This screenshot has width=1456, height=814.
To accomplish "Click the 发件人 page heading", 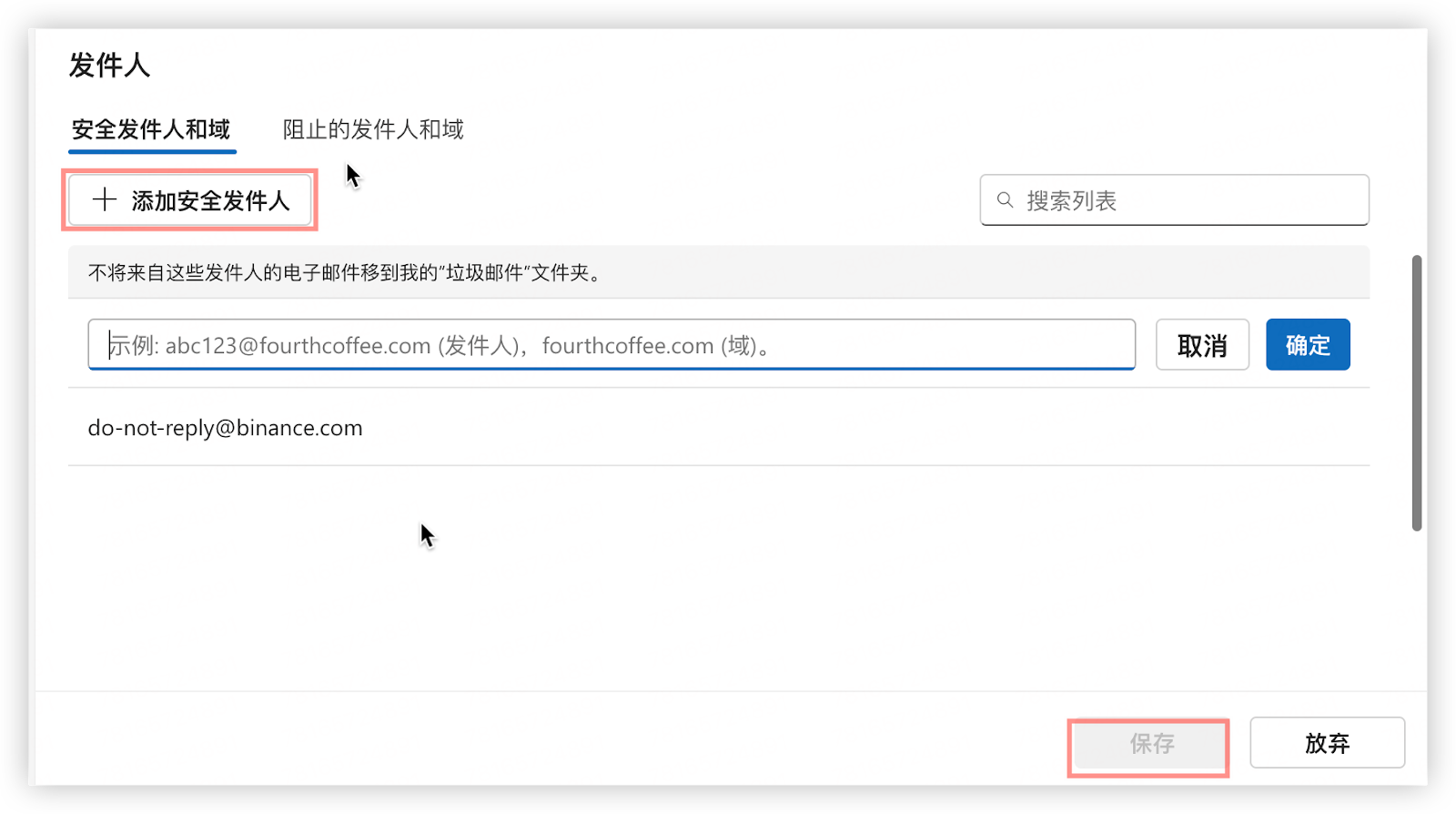I will click(x=109, y=66).
